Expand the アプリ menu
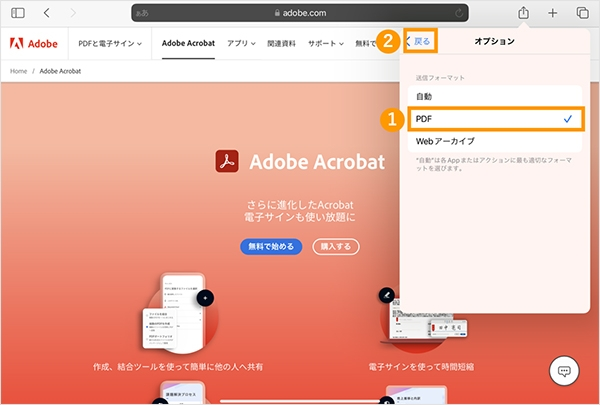This screenshot has height=405, width=600. pos(241,44)
